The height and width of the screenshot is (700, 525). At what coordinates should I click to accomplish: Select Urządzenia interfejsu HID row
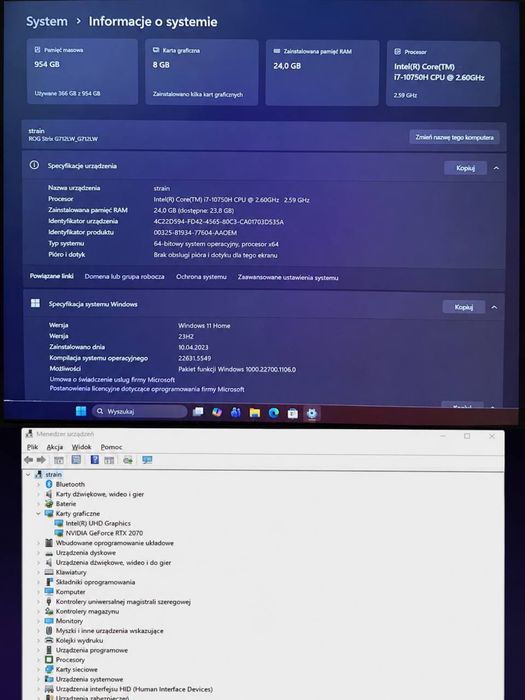(129, 689)
